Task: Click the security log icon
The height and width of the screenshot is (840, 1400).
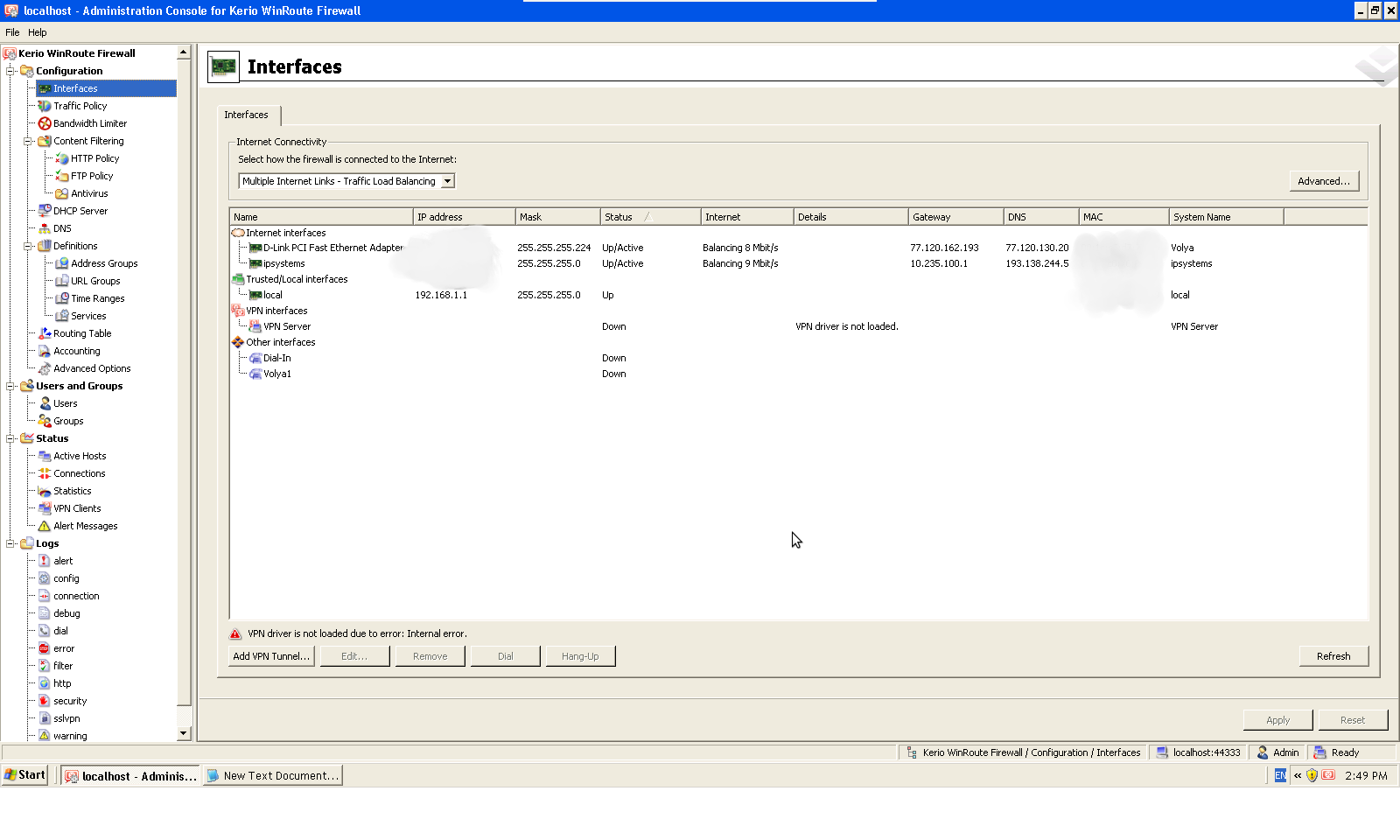Action: [x=45, y=701]
